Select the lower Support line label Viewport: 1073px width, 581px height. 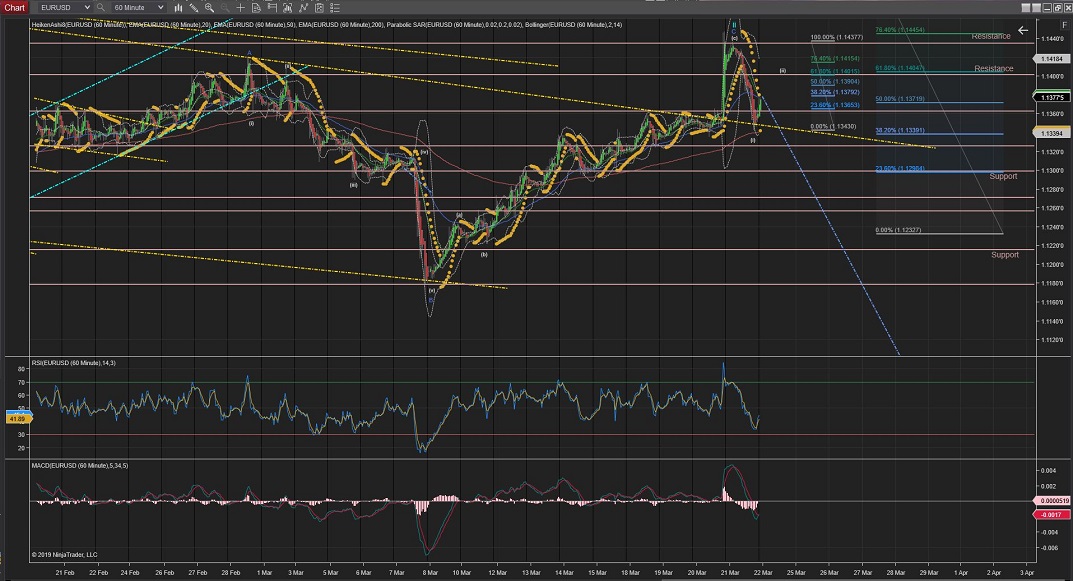pos(1004,254)
